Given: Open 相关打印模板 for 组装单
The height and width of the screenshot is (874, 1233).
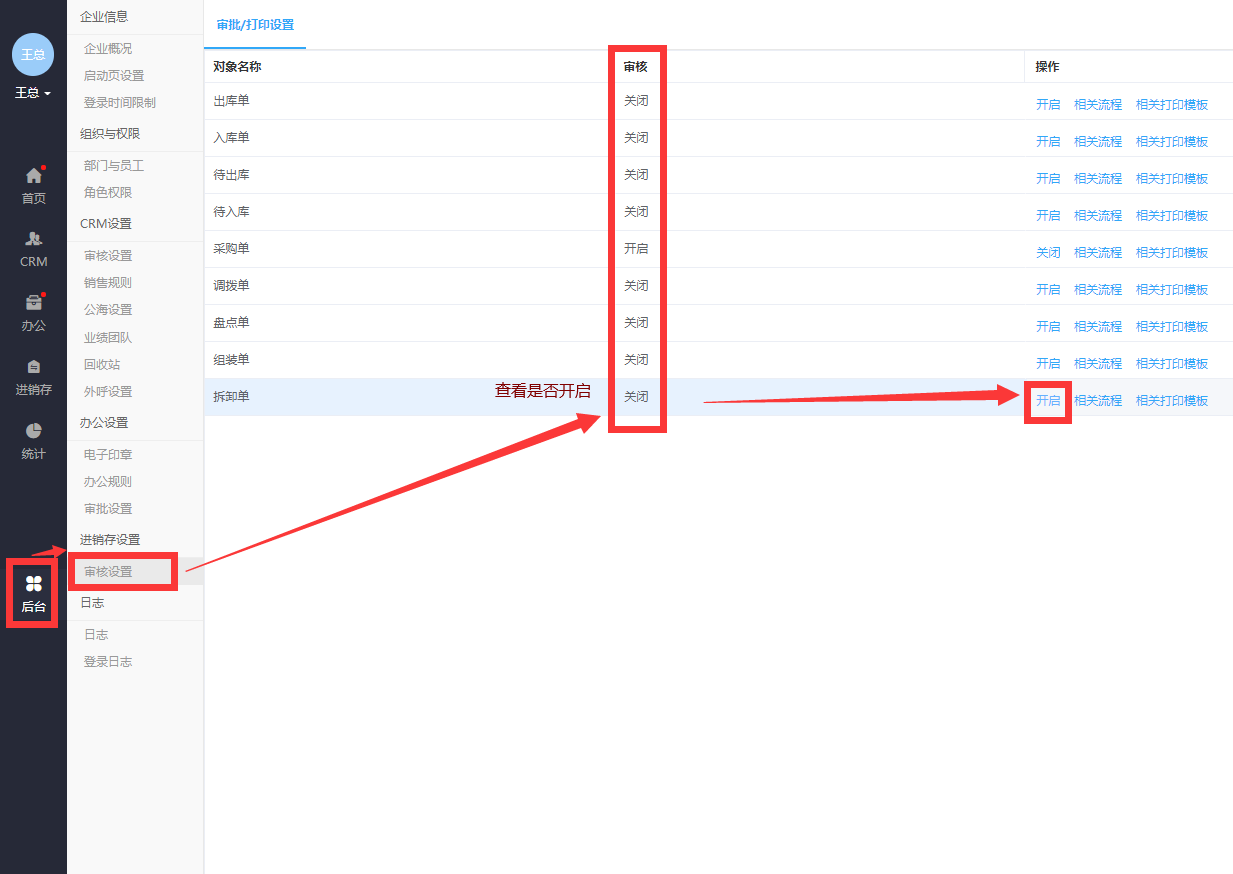Looking at the screenshot, I should [x=1172, y=363].
